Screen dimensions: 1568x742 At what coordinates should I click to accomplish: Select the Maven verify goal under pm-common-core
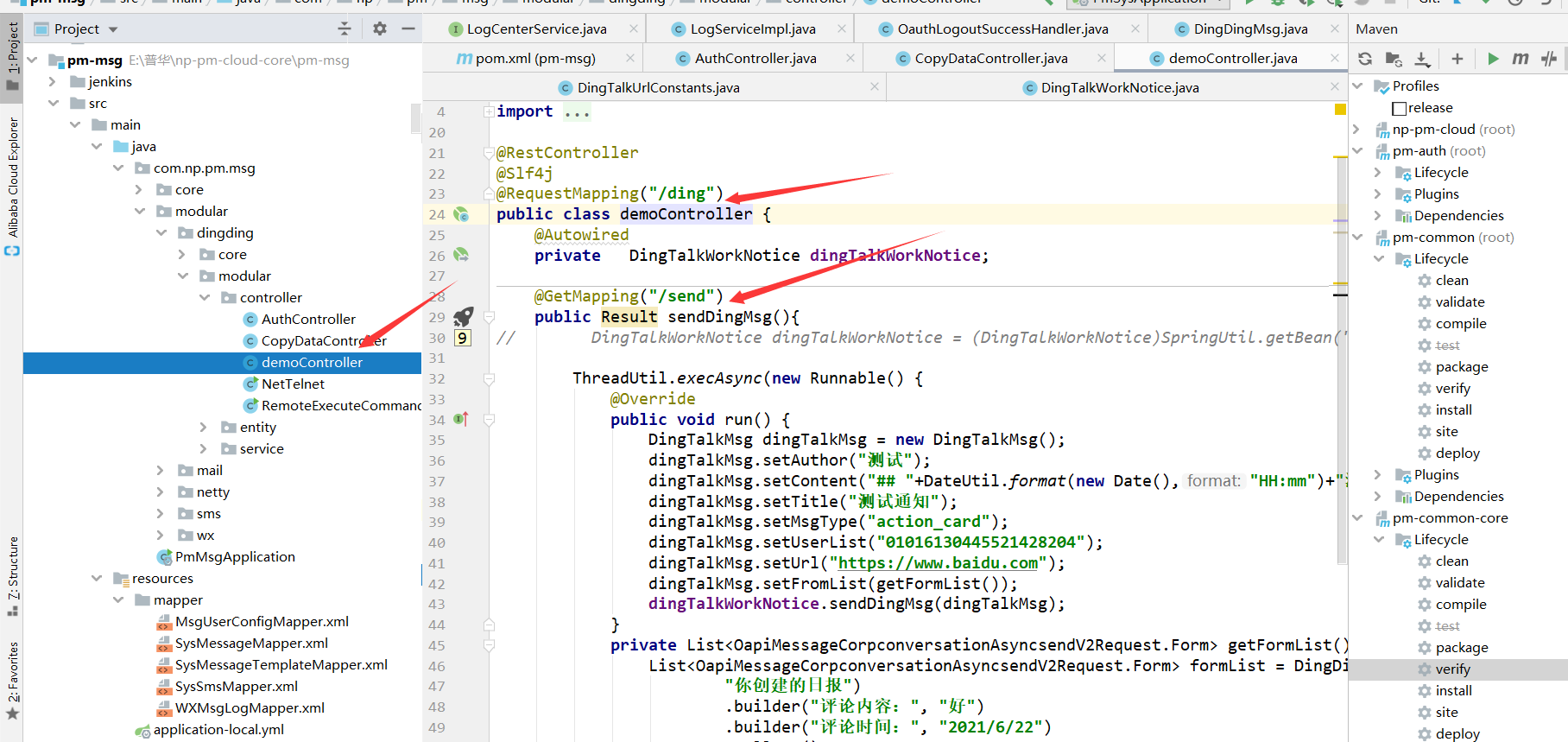pos(1452,669)
